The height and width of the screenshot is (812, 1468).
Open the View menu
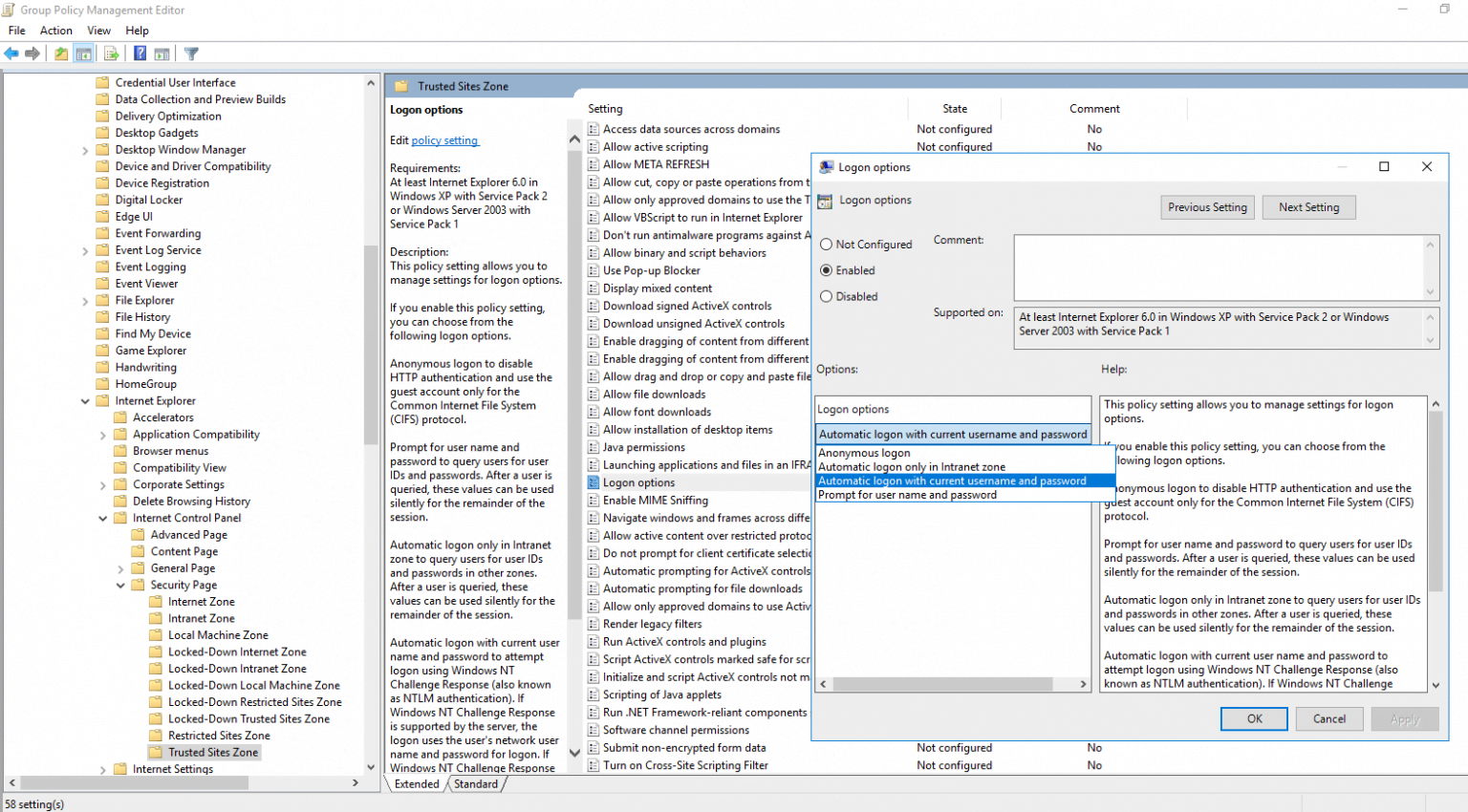99,31
